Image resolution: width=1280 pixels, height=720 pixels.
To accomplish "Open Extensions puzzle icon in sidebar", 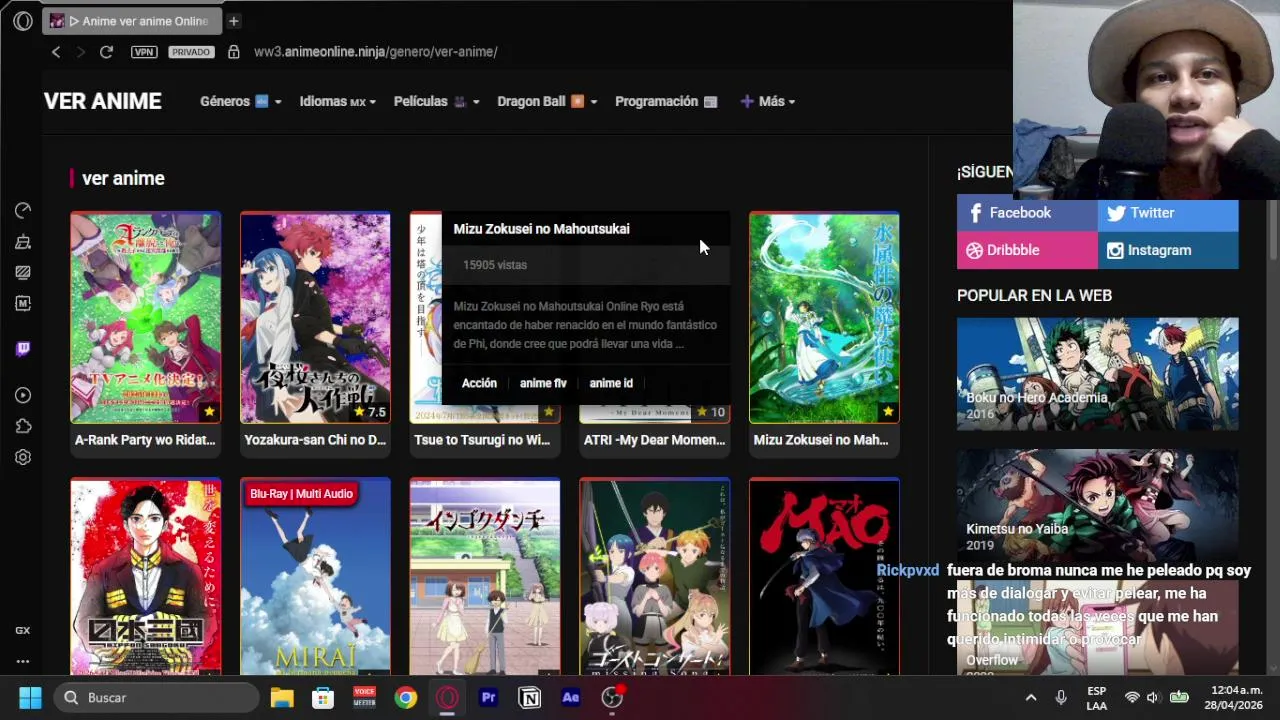I will click(23, 426).
